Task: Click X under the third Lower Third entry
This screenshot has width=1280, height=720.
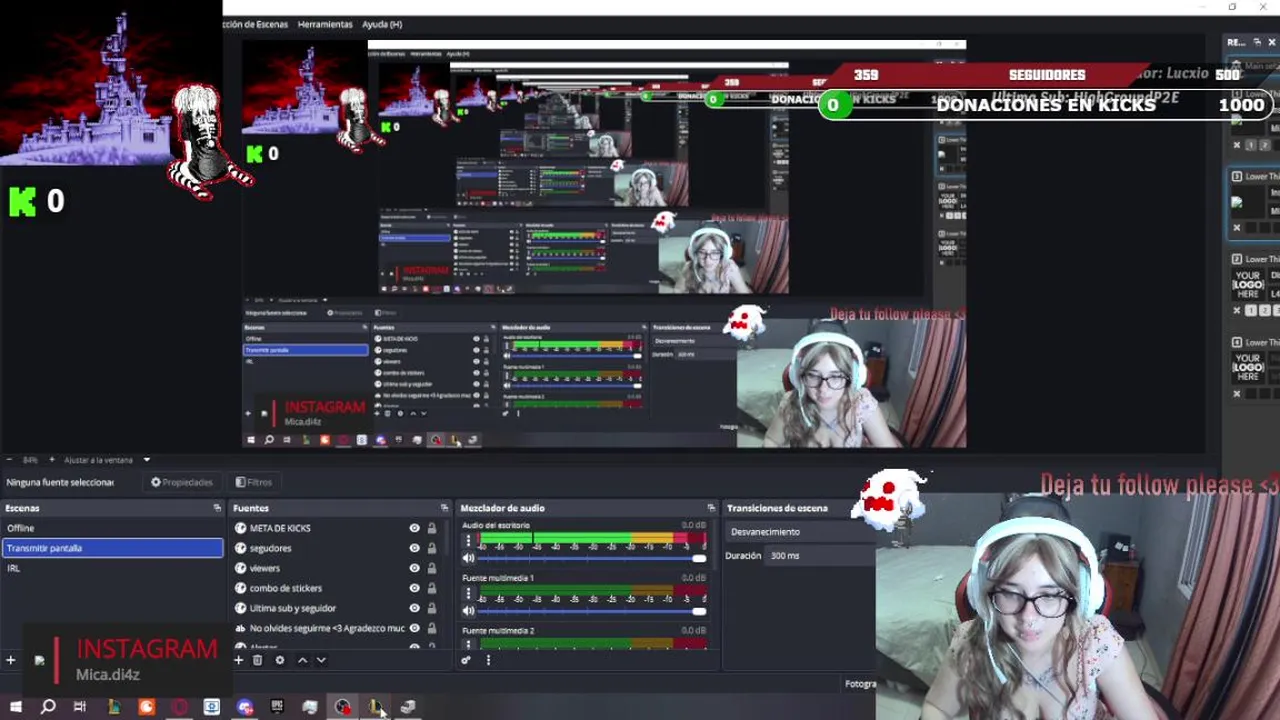Action: 1237,310
